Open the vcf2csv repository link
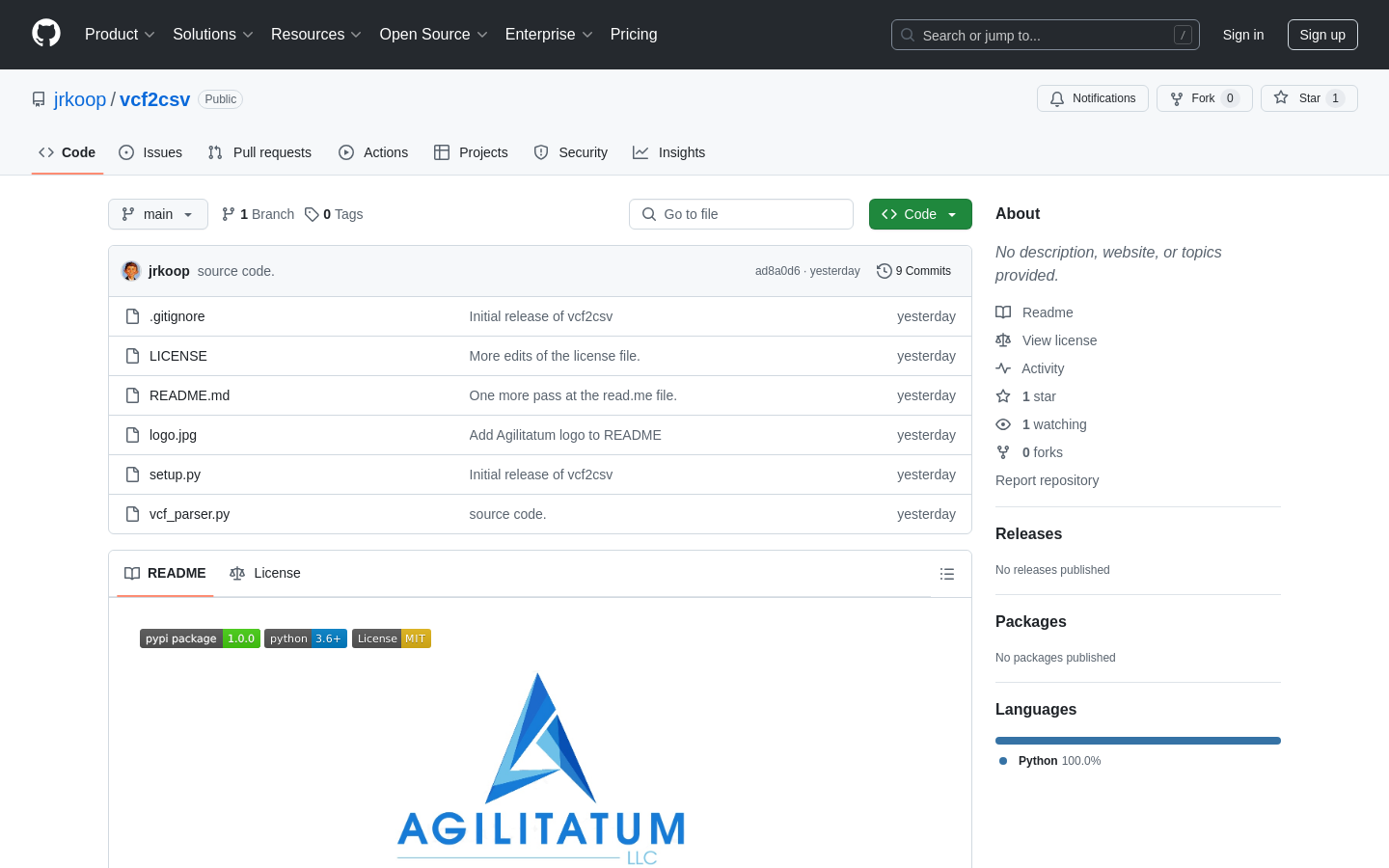 tap(155, 99)
